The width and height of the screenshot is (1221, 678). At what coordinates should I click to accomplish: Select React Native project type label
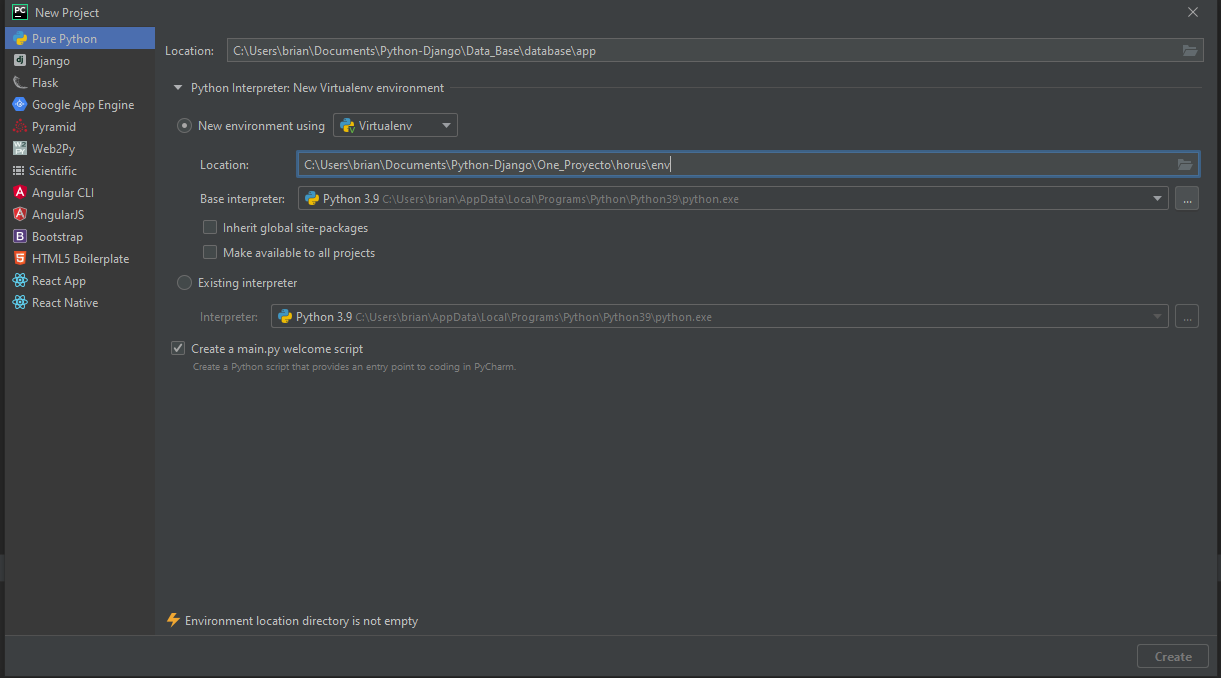[x=65, y=303]
